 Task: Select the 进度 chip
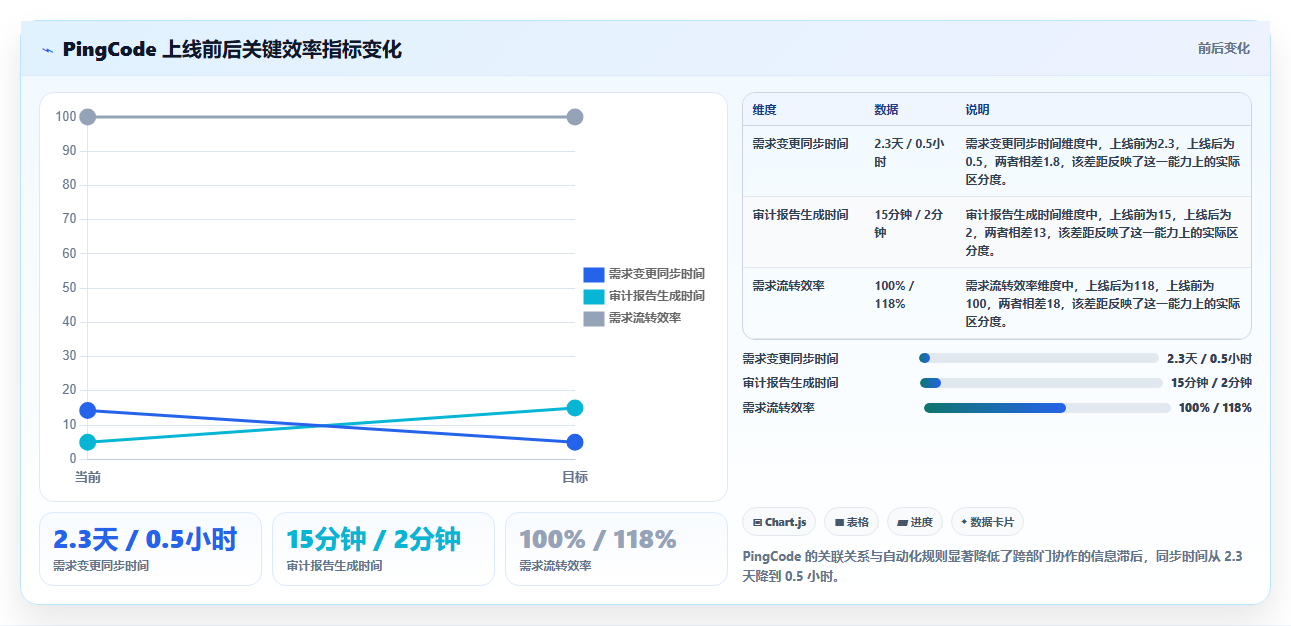coord(915,522)
